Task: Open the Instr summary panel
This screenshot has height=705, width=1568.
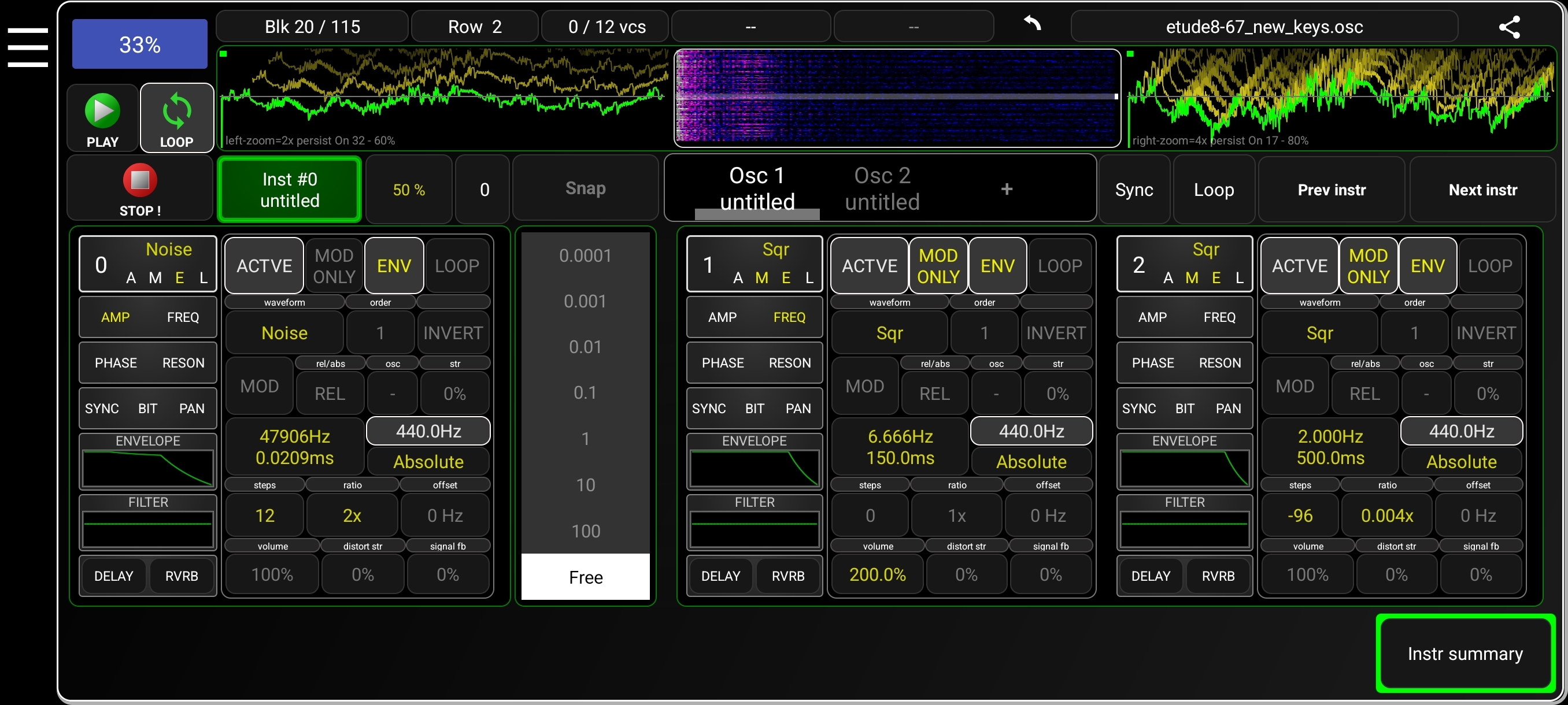Action: [1465, 654]
